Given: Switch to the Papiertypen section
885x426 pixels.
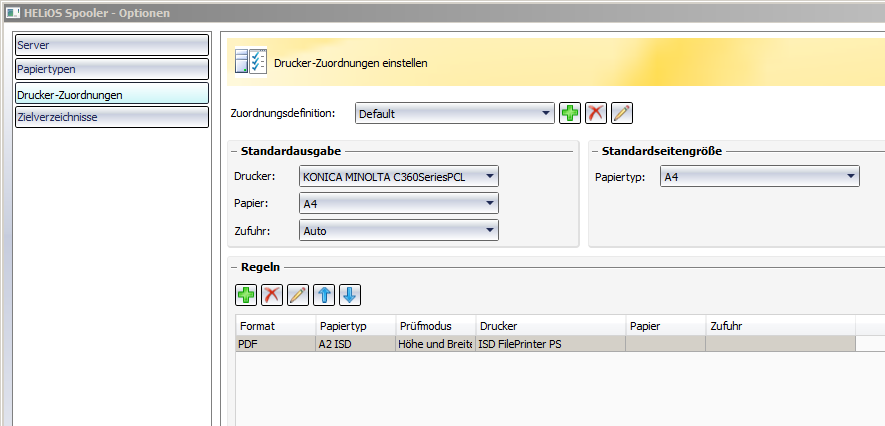Looking at the screenshot, I should 112,69.
